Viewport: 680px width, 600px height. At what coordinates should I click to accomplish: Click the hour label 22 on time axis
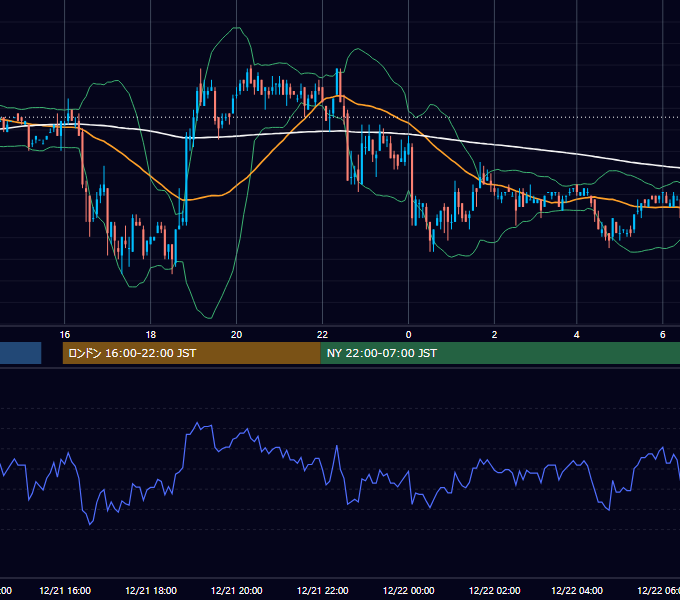(x=322, y=335)
